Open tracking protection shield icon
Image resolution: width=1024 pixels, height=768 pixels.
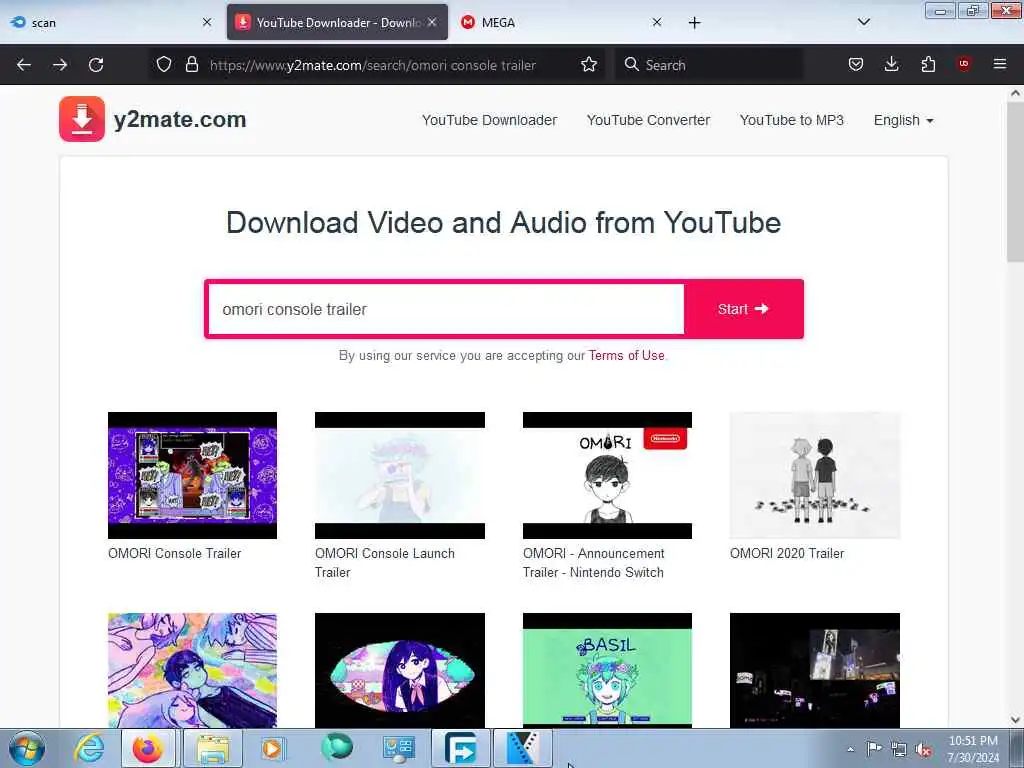(164, 65)
